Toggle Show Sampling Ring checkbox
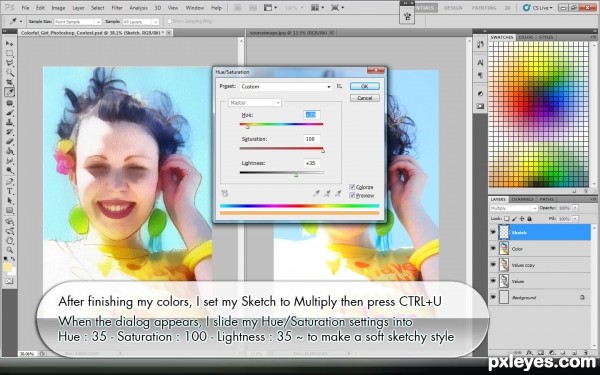This screenshot has width=600, height=375. 169,21
